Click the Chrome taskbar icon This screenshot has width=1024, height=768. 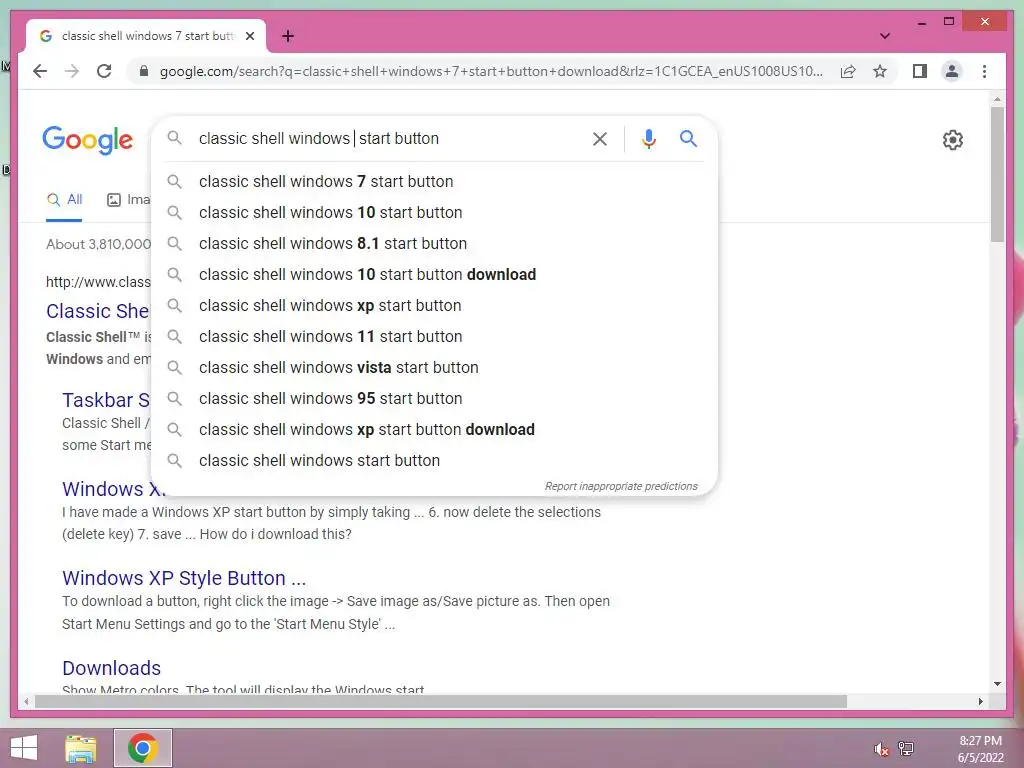(x=143, y=748)
